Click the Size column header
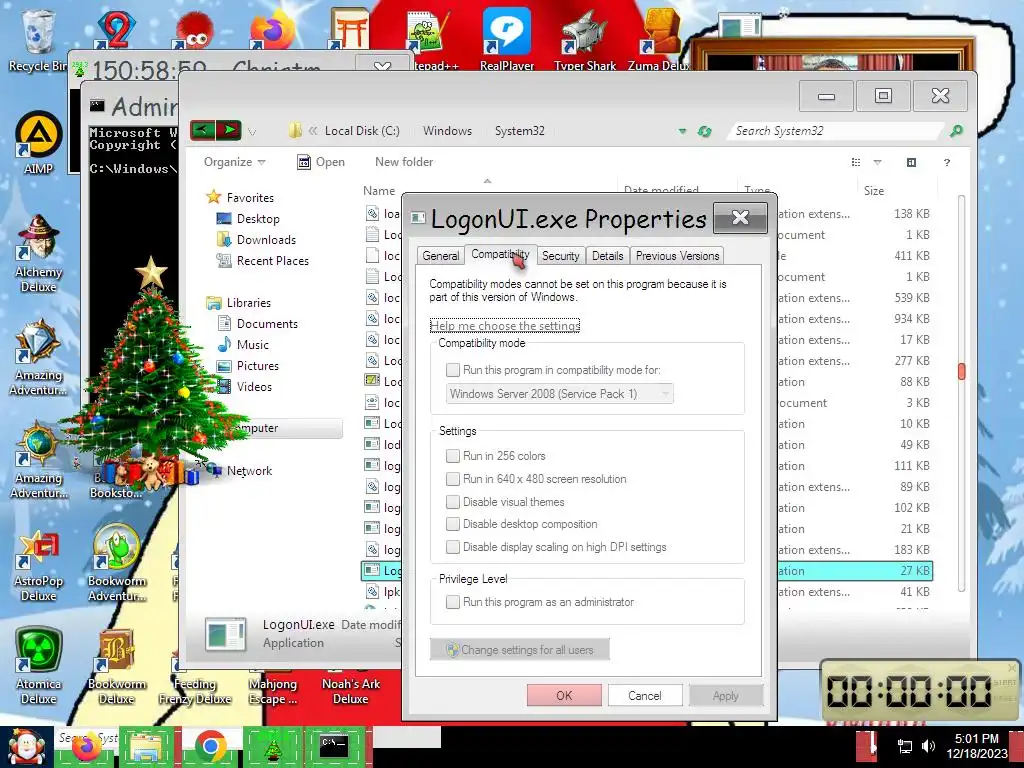Viewport: 1024px width, 768px height. pyautogui.click(x=874, y=191)
